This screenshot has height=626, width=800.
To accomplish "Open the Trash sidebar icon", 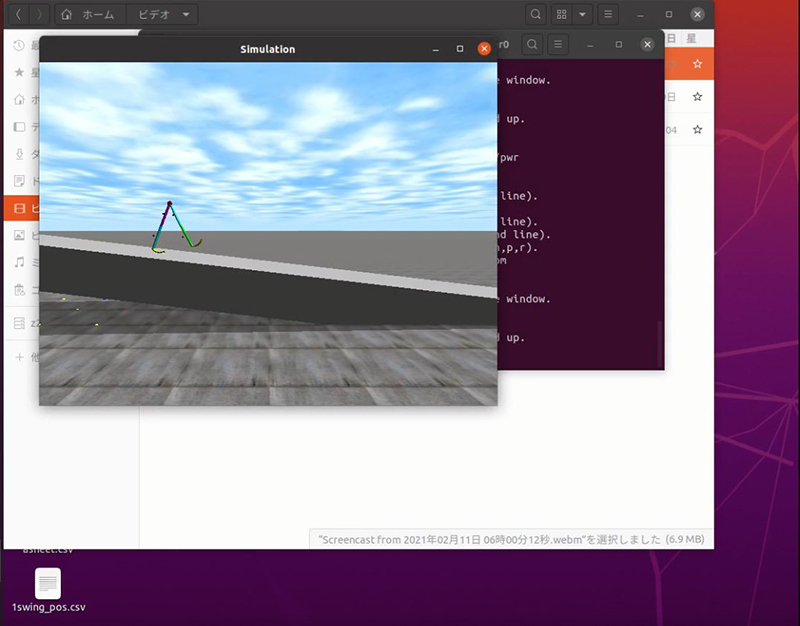I will coord(20,290).
